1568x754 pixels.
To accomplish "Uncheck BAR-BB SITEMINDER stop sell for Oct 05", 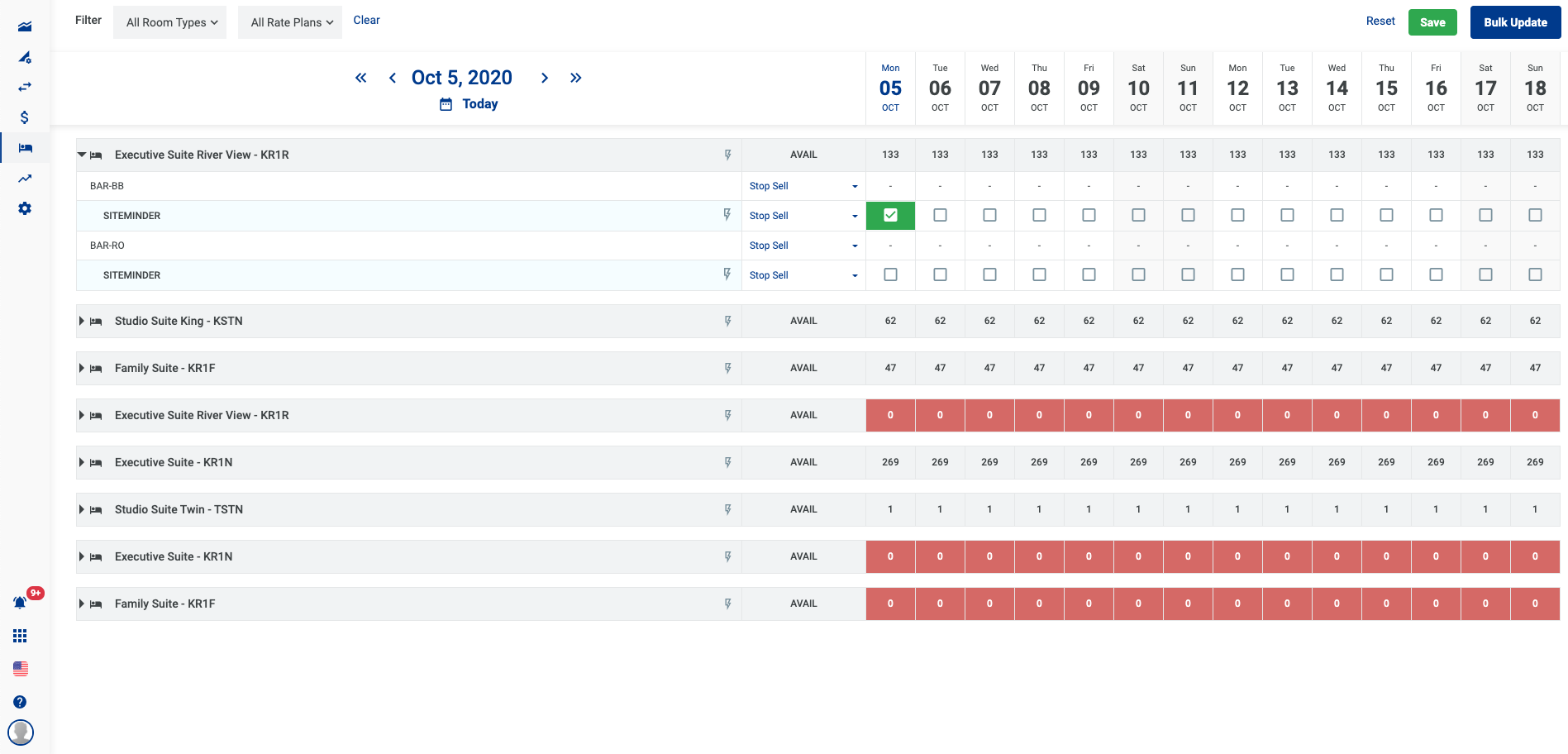I will tap(890, 216).
